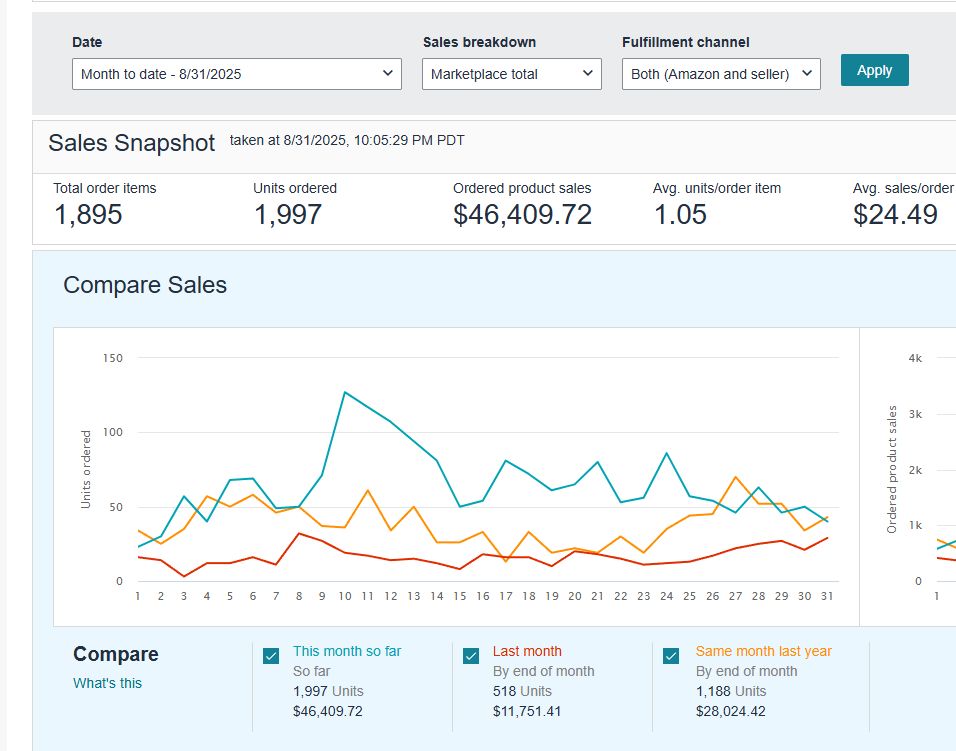
Task: Click the Ordered product sales total $46,409.72
Action: point(522,215)
